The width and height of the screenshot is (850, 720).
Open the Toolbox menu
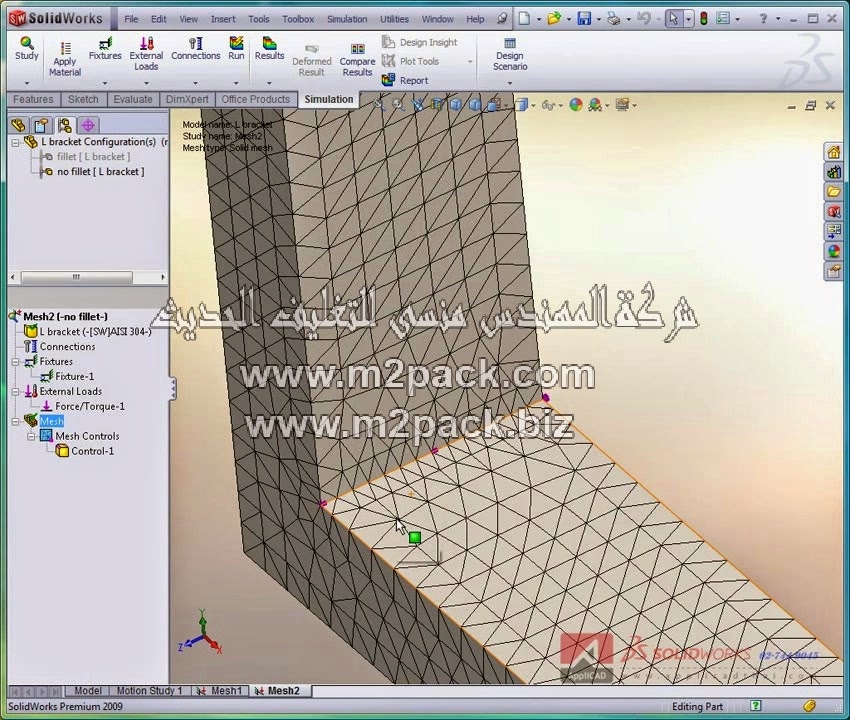coord(298,19)
